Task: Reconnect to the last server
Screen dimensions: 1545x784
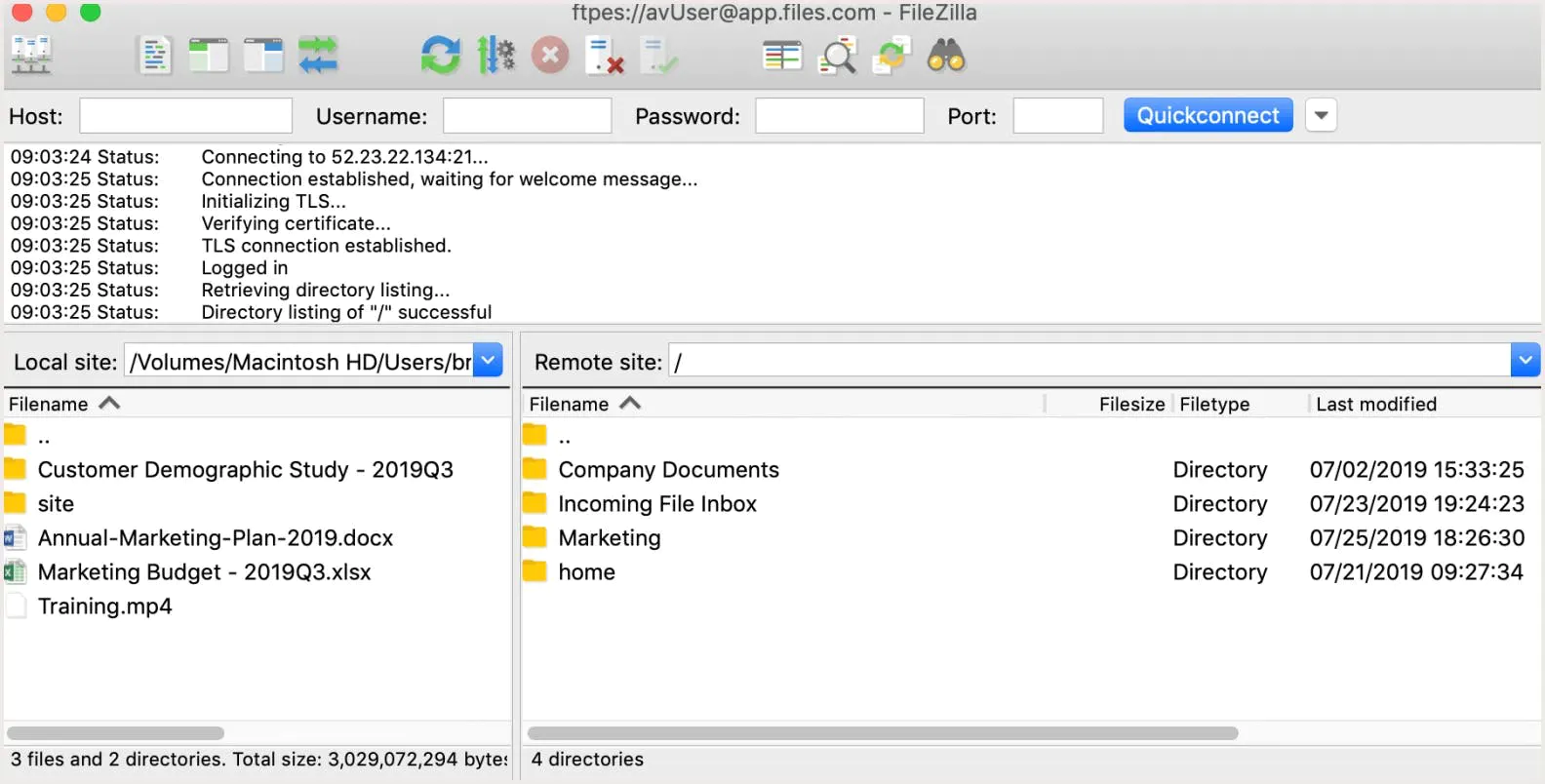Action: pos(659,56)
